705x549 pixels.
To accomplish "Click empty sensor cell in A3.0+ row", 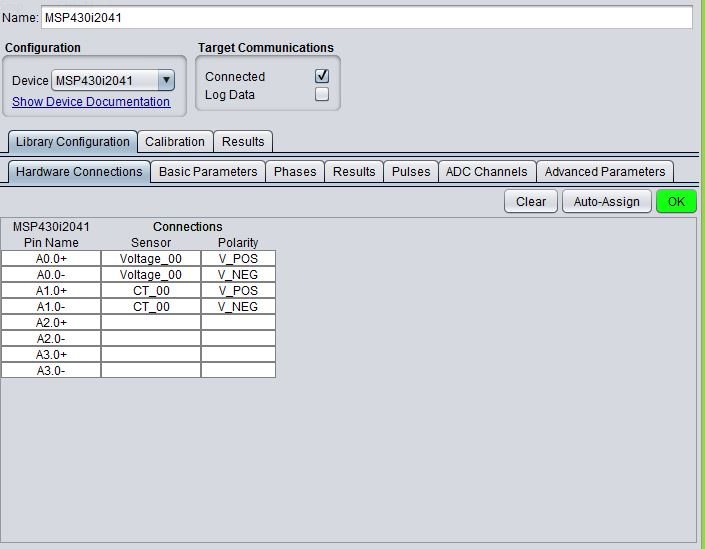I will (151, 355).
